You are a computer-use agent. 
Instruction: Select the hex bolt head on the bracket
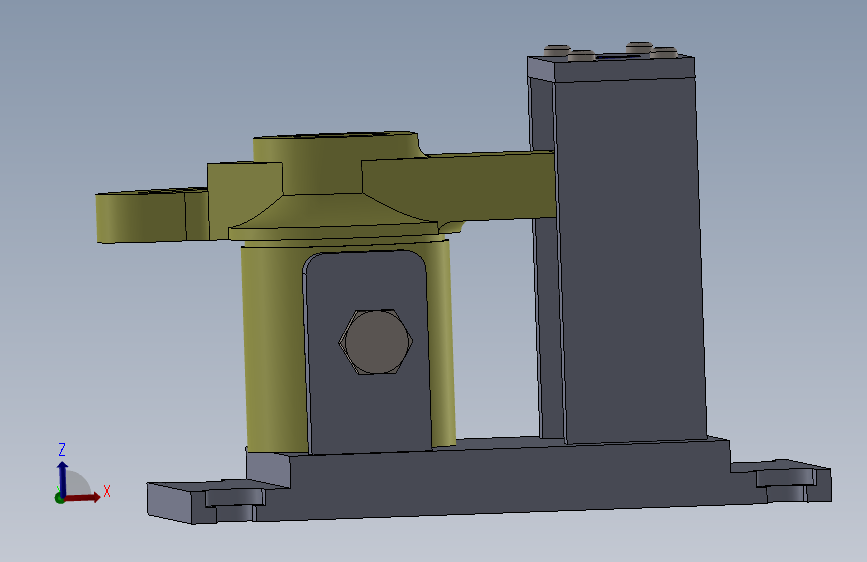coord(376,342)
